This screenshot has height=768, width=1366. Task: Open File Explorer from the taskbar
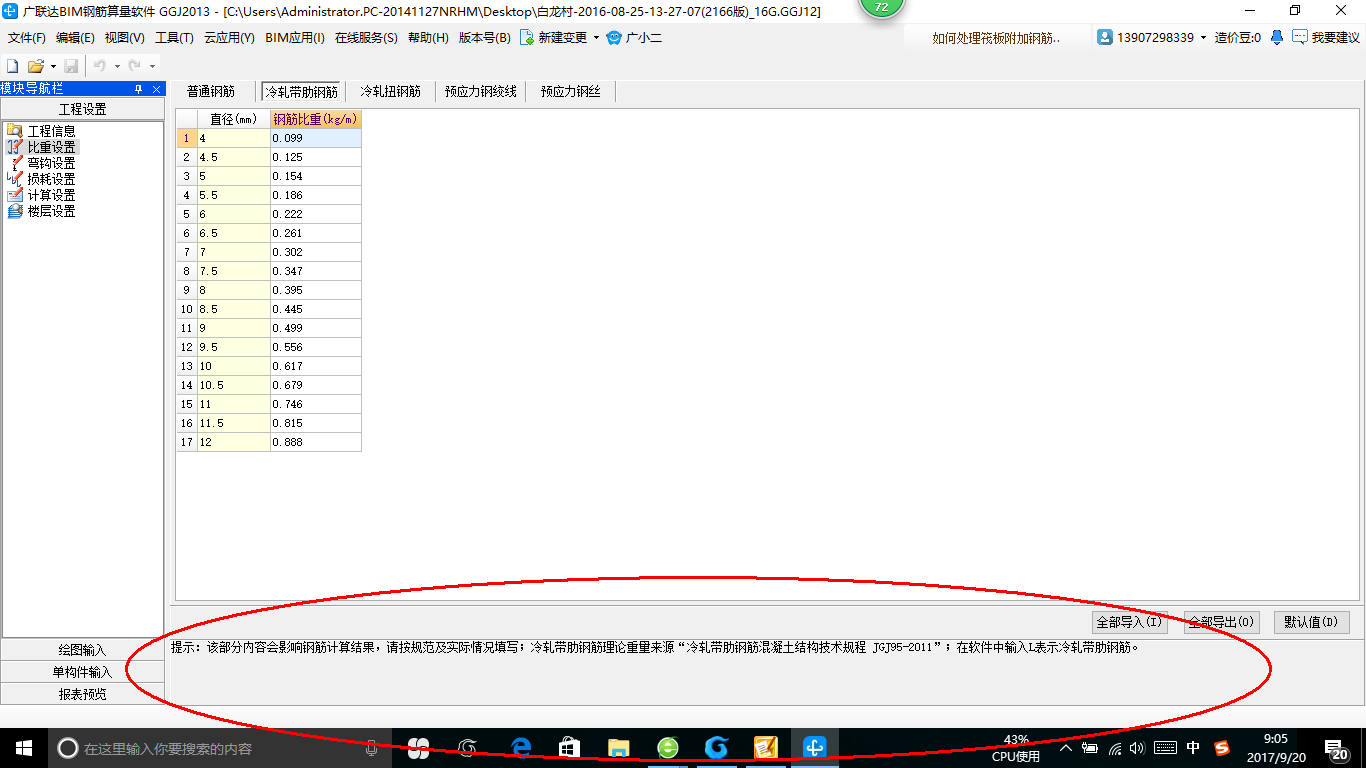[x=619, y=748]
